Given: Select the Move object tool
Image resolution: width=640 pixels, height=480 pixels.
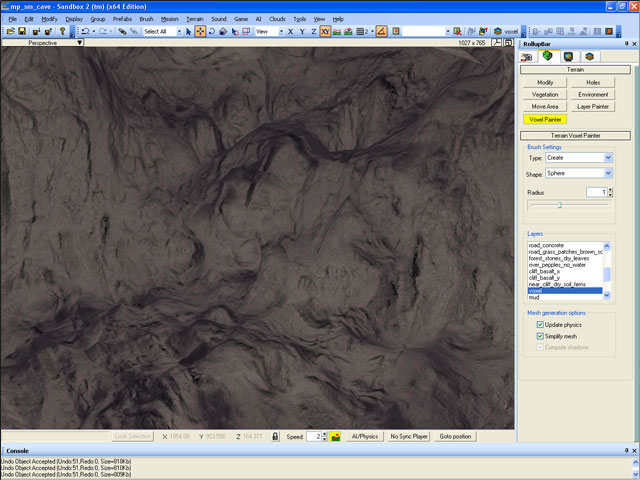Looking at the screenshot, I should click(200, 31).
